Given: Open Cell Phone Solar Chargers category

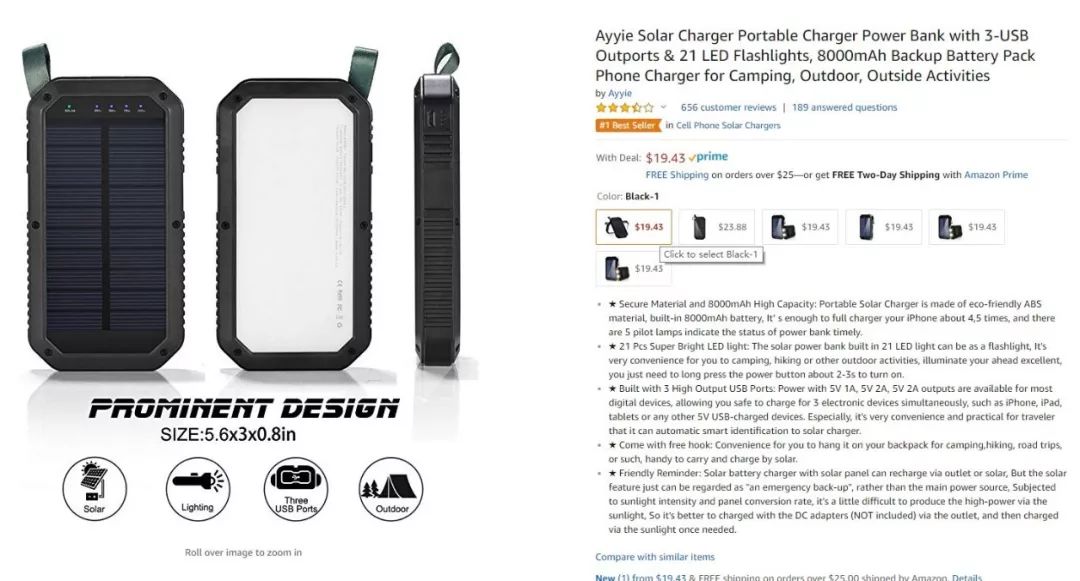Looking at the screenshot, I should tap(728, 125).
